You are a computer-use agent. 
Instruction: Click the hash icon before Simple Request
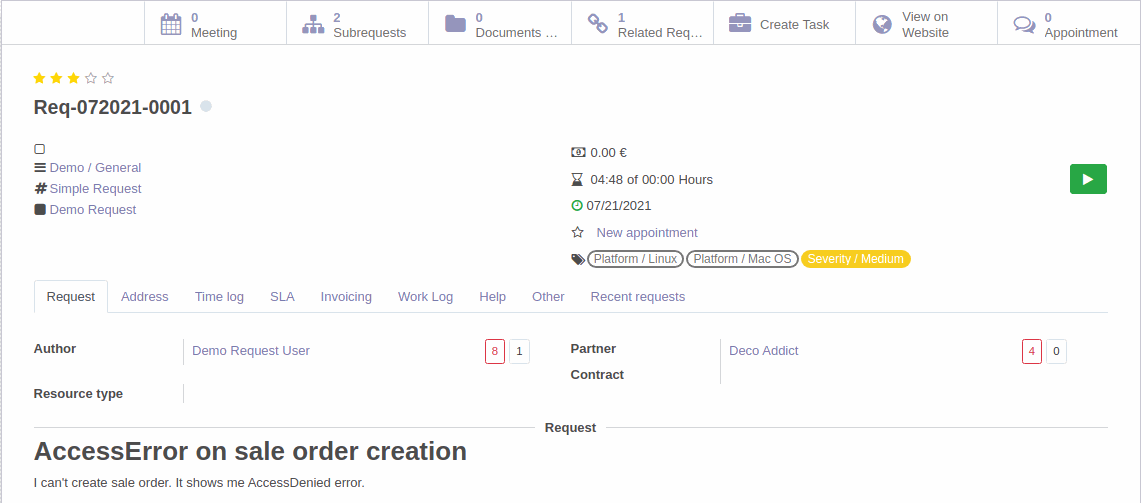[x=41, y=189]
